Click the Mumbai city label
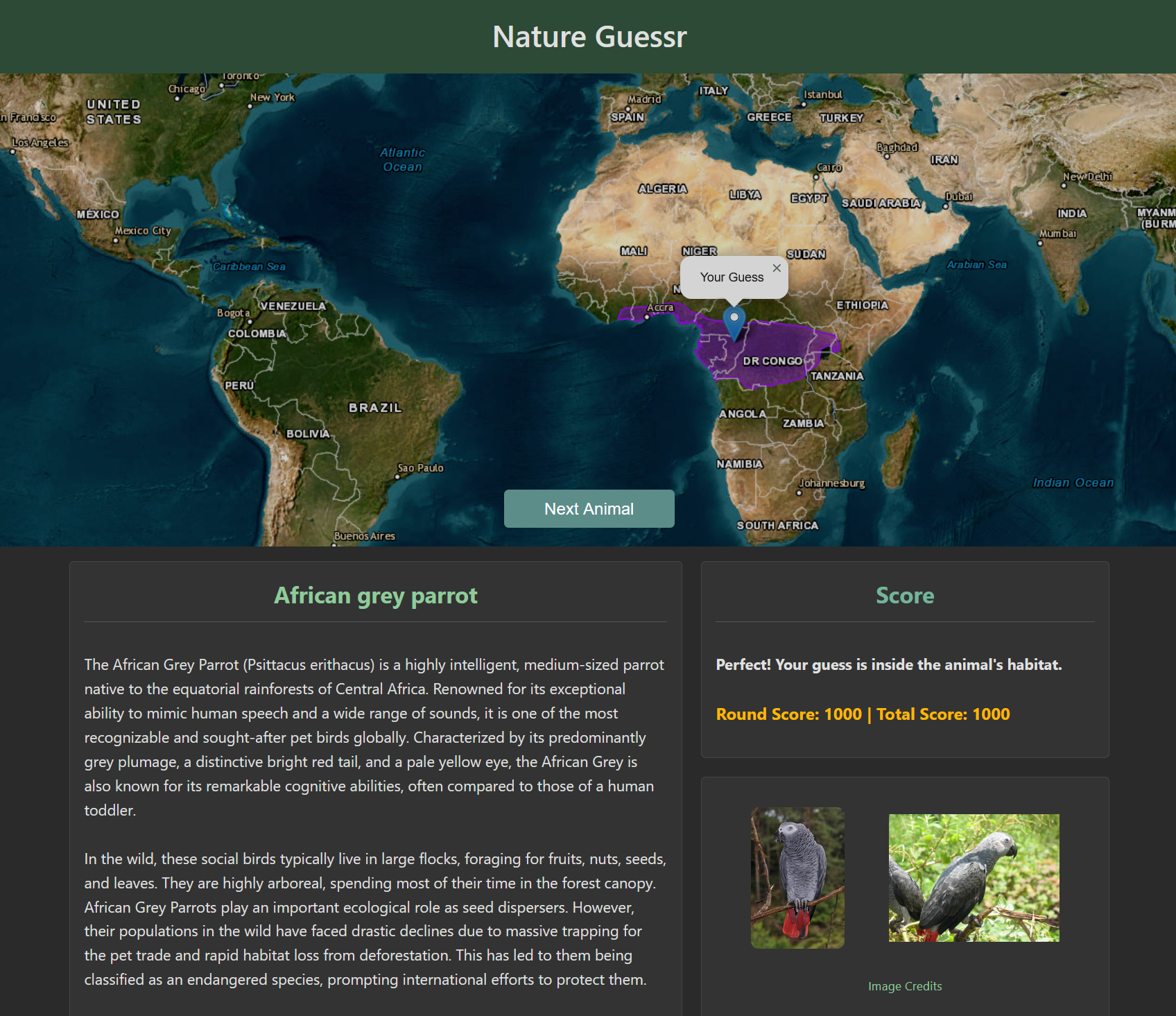This screenshot has width=1176, height=1016. coord(1057,234)
